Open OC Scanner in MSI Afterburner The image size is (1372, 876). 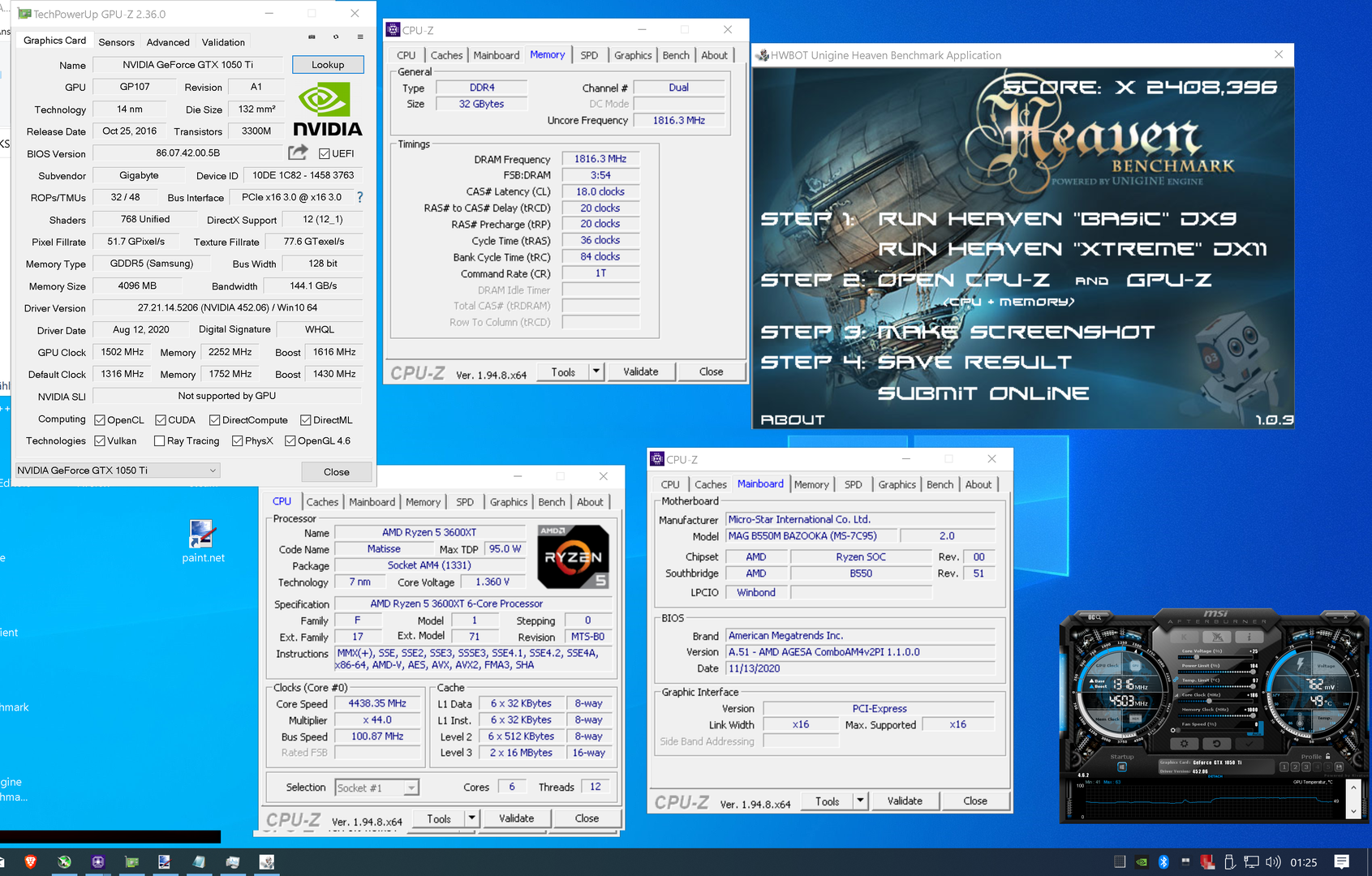point(1095,617)
